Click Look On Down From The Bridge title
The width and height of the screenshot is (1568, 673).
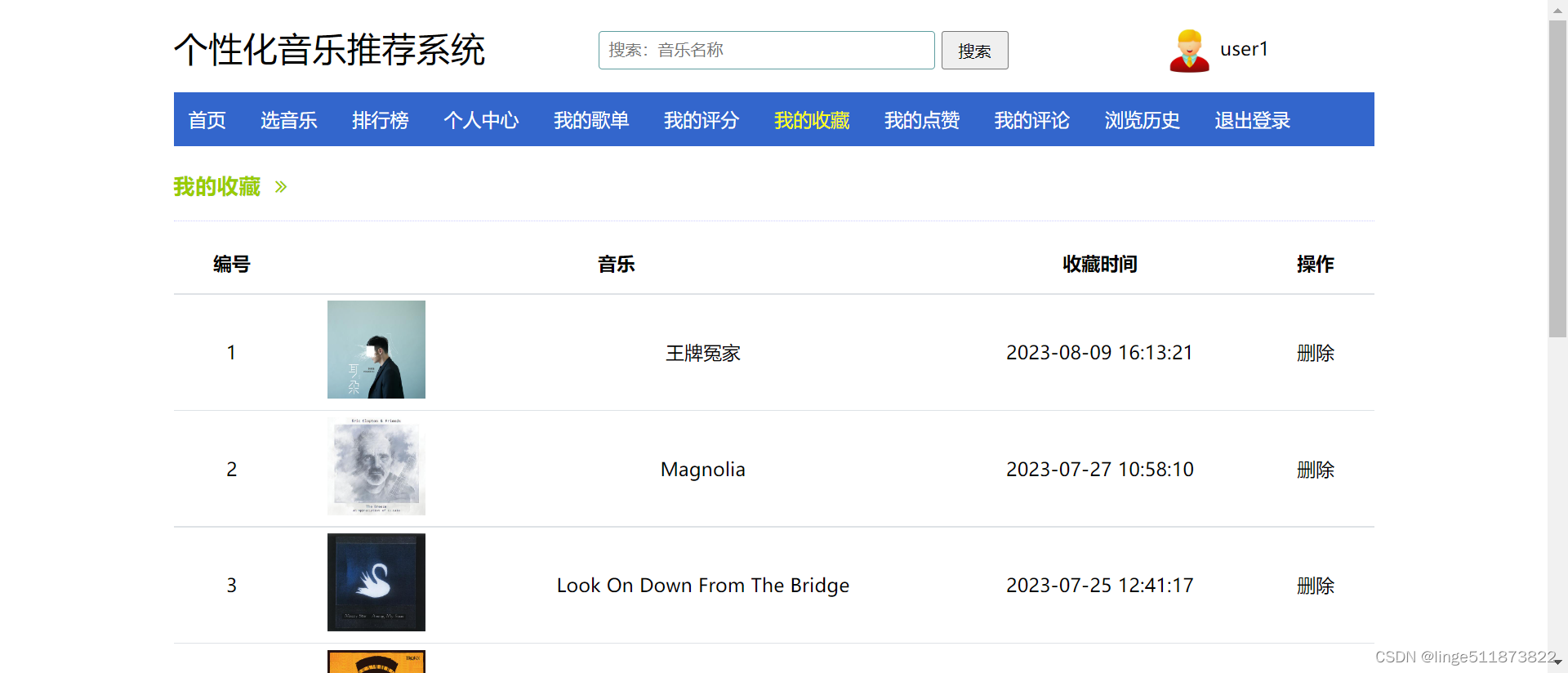point(703,586)
